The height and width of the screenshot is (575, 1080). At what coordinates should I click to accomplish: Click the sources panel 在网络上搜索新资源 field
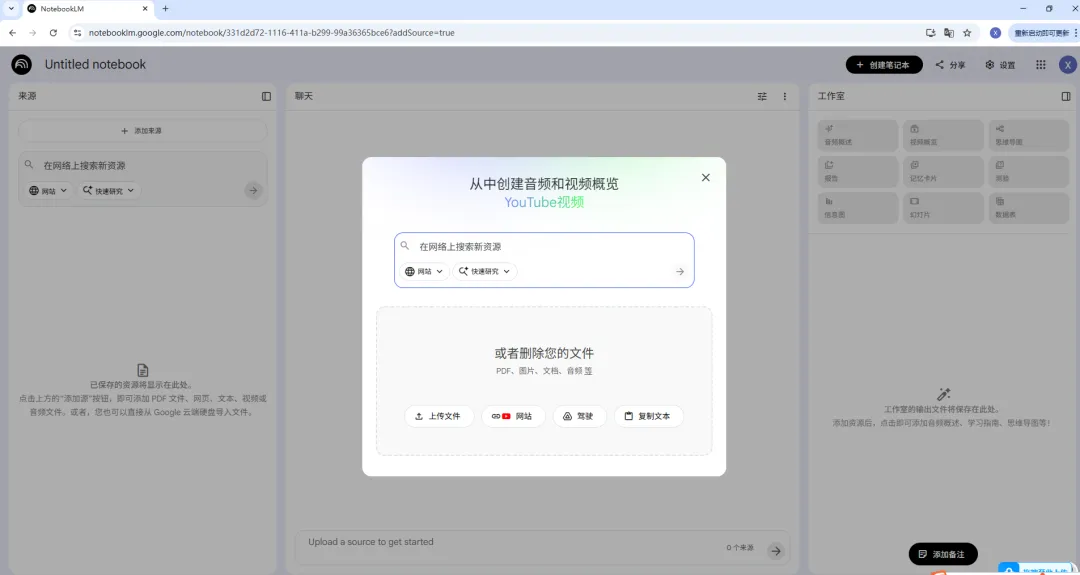(x=143, y=165)
